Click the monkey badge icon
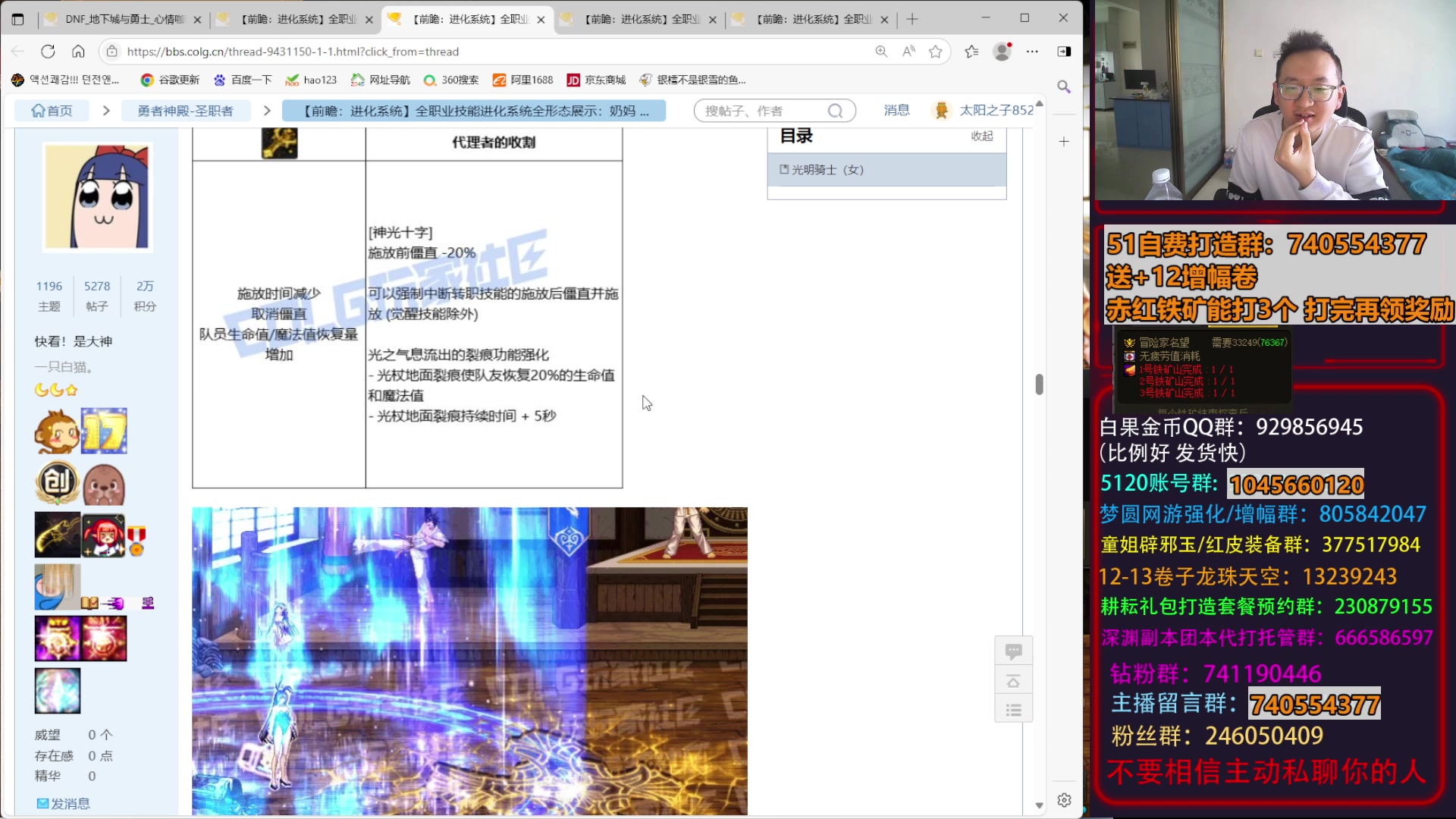The image size is (1456, 819). 56,431
